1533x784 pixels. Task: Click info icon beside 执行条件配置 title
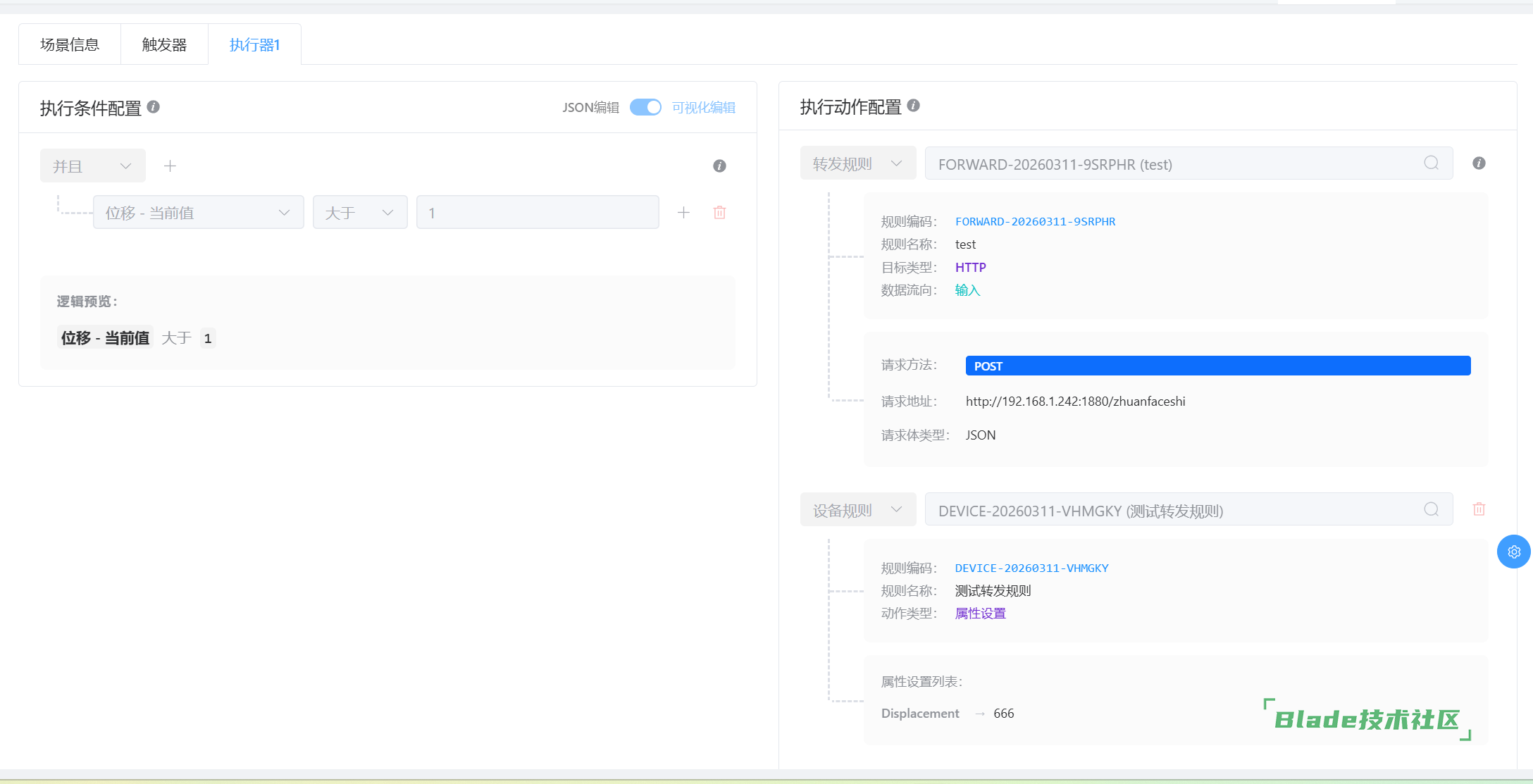[153, 107]
